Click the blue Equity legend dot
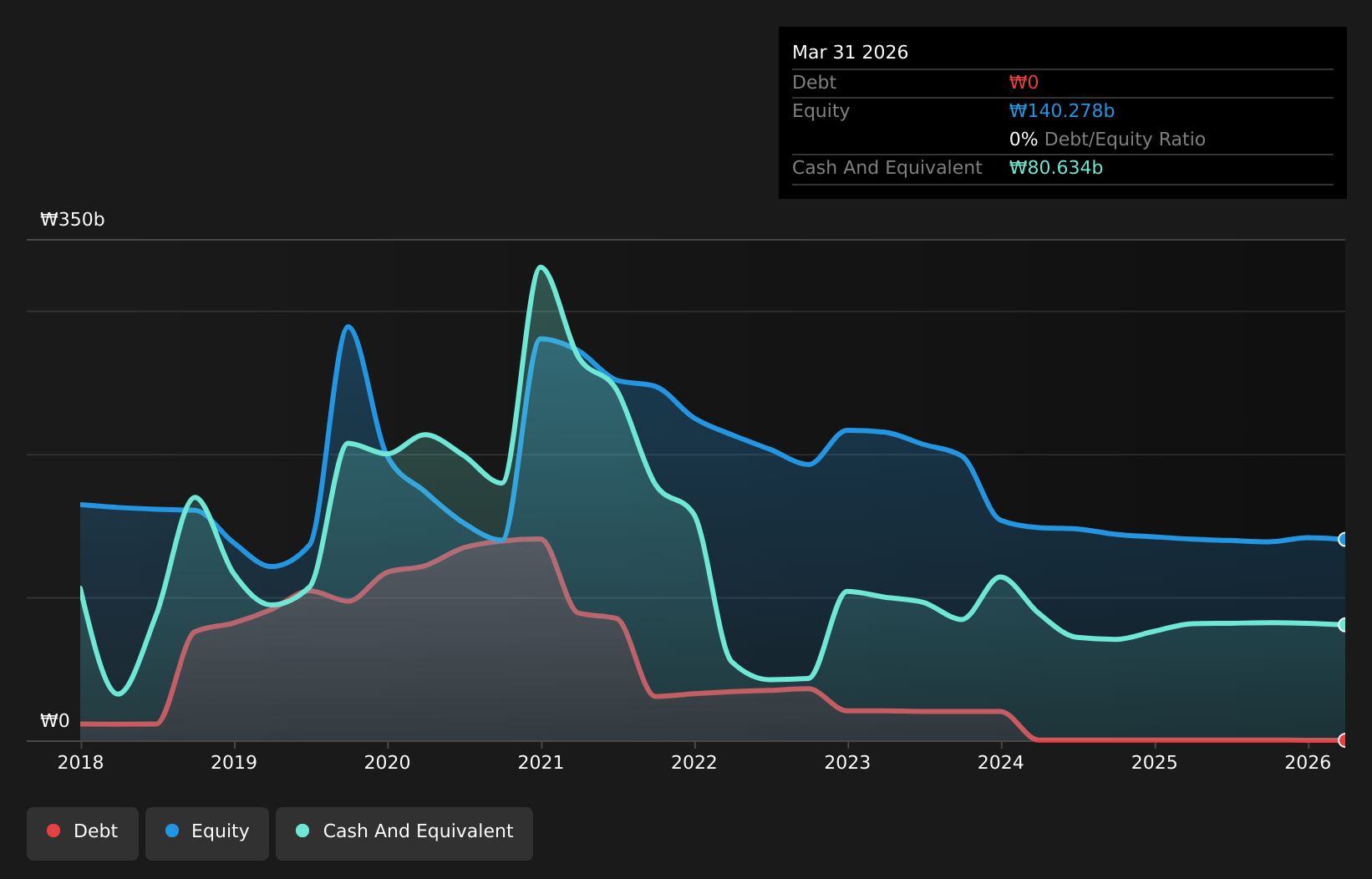 tap(172, 831)
